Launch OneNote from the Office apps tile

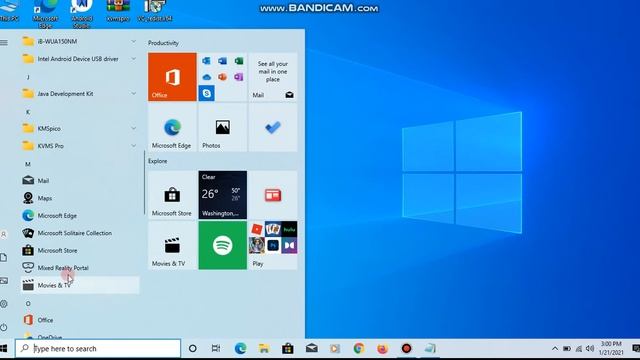(x=239, y=77)
